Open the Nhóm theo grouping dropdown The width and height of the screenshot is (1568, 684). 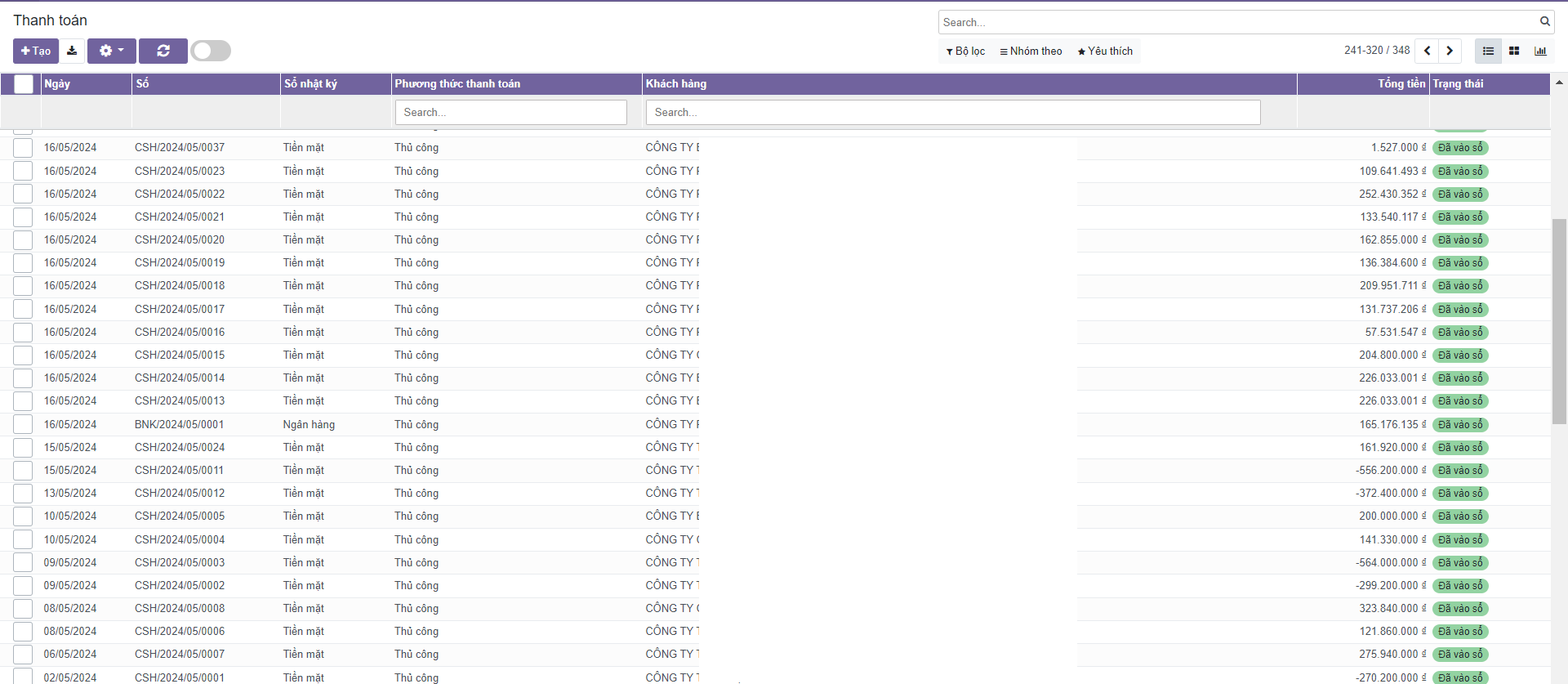coord(1031,51)
